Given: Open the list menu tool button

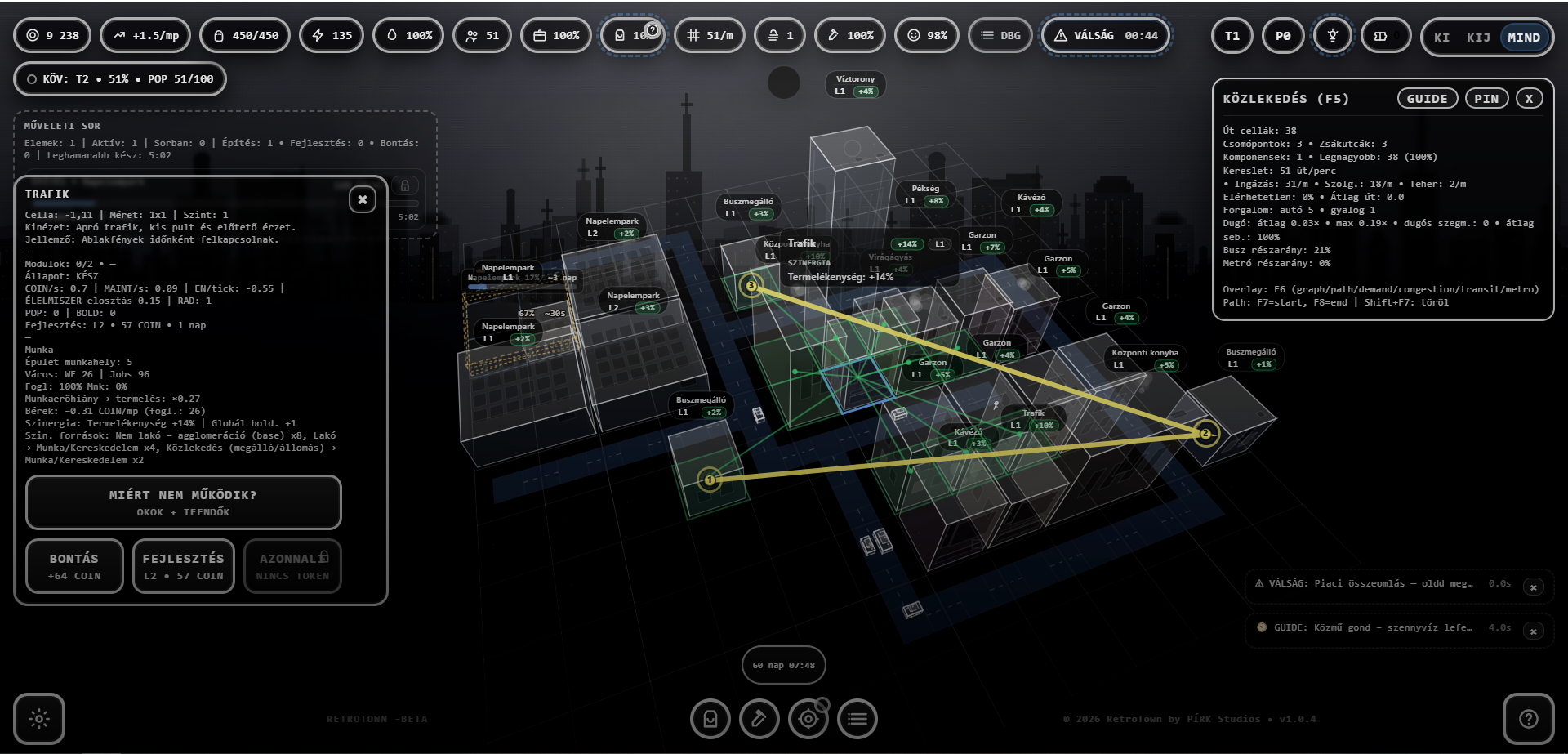Looking at the screenshot, I should (857, 719).
